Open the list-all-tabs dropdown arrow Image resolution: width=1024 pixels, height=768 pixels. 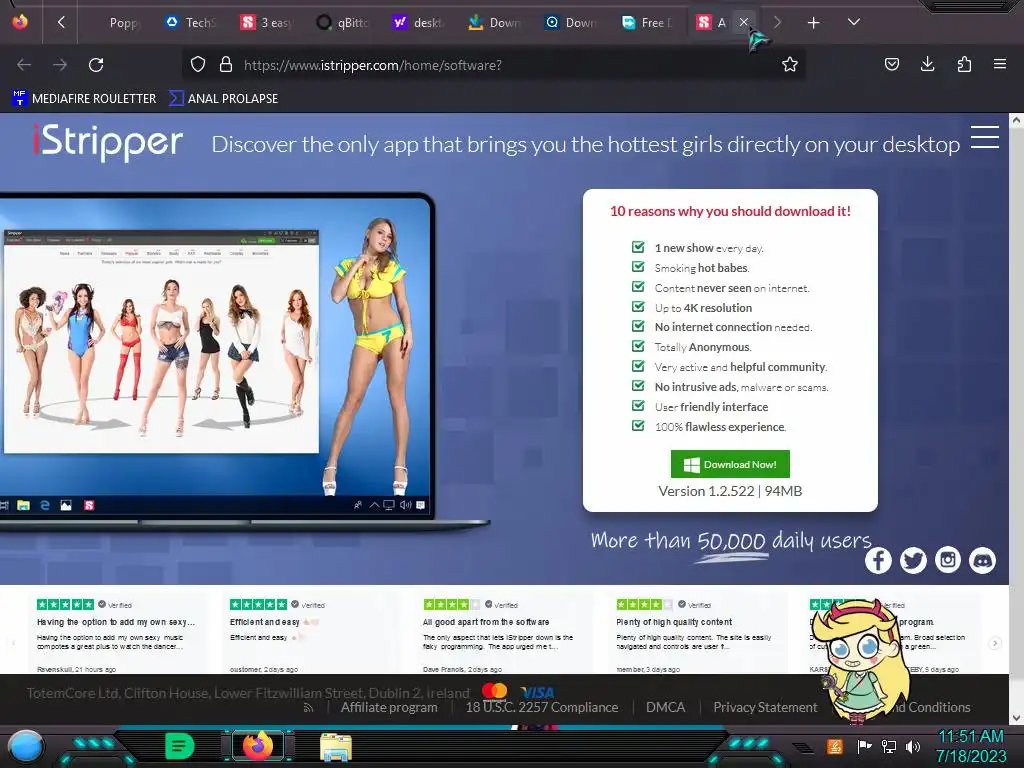tap(854, 22)
